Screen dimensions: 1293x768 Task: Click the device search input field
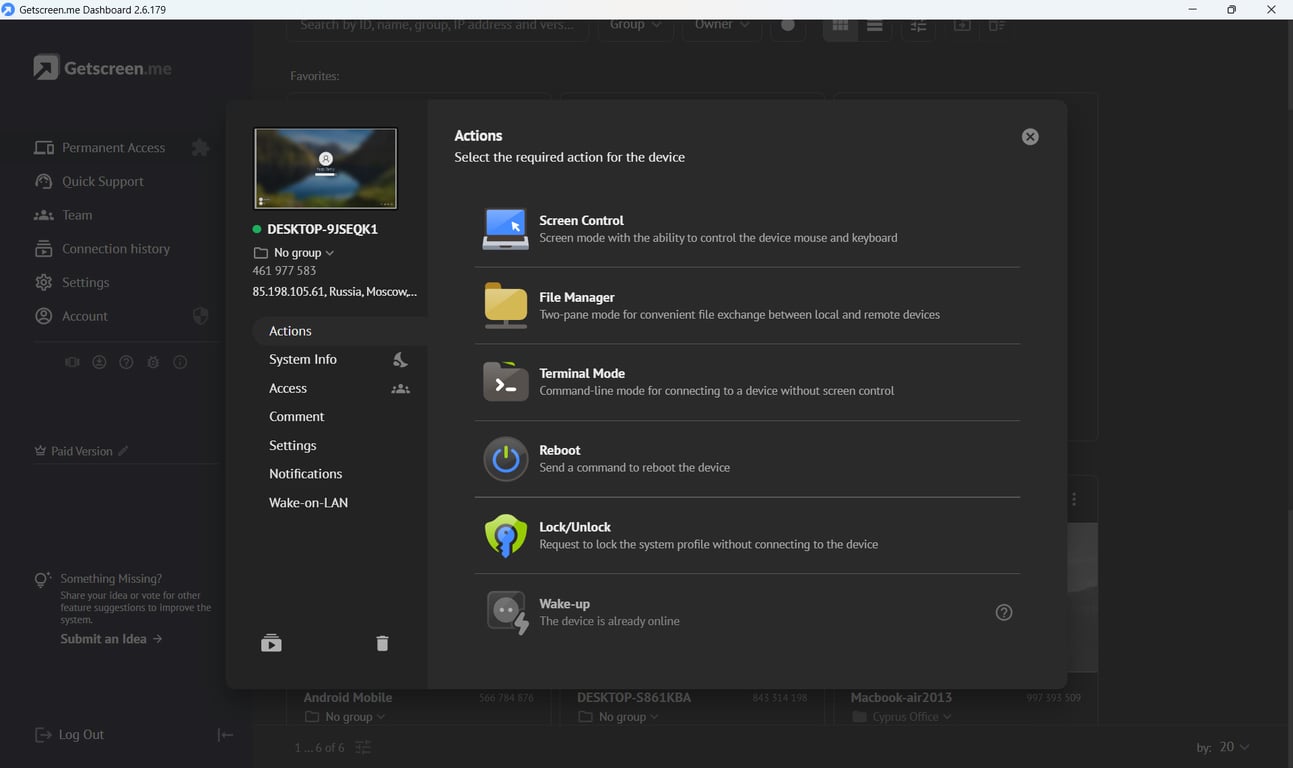coord(437,27)
